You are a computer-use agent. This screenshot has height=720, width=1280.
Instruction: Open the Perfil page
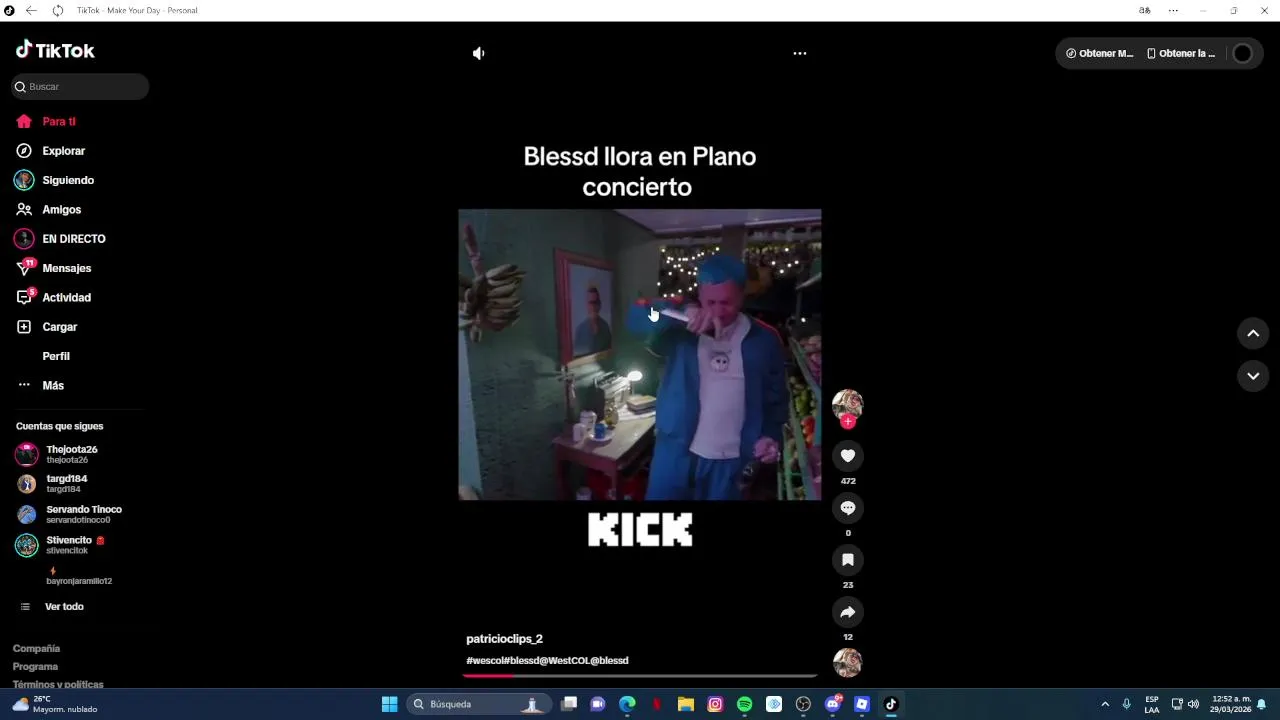pos(55,356)
